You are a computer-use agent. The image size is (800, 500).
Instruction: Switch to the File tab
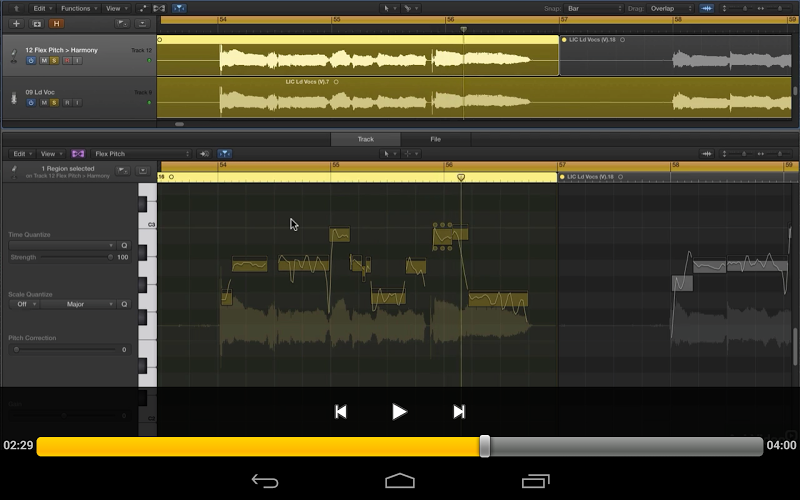coord(436,139)
